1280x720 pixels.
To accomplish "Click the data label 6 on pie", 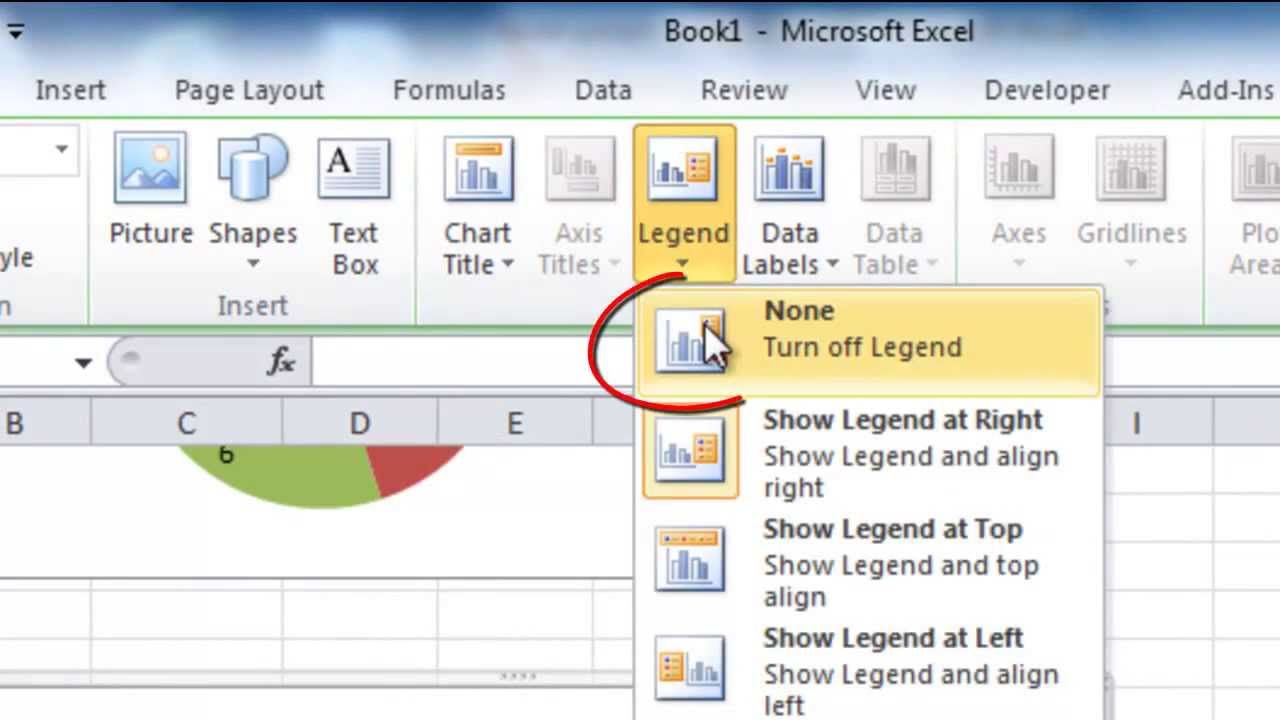I will click(x=226, y=455).
